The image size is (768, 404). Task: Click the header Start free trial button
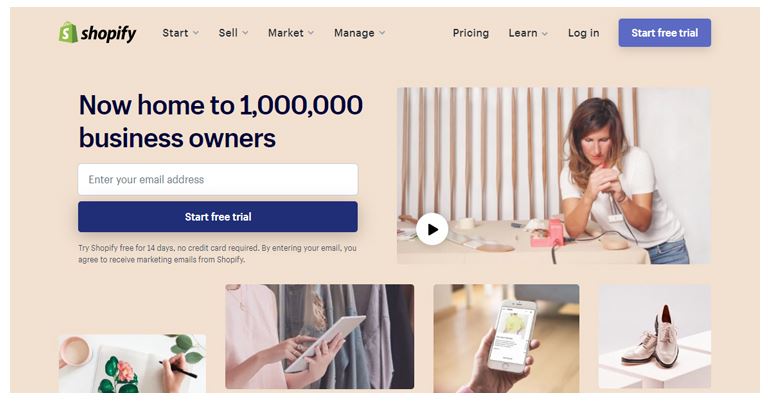click(665, 33)
